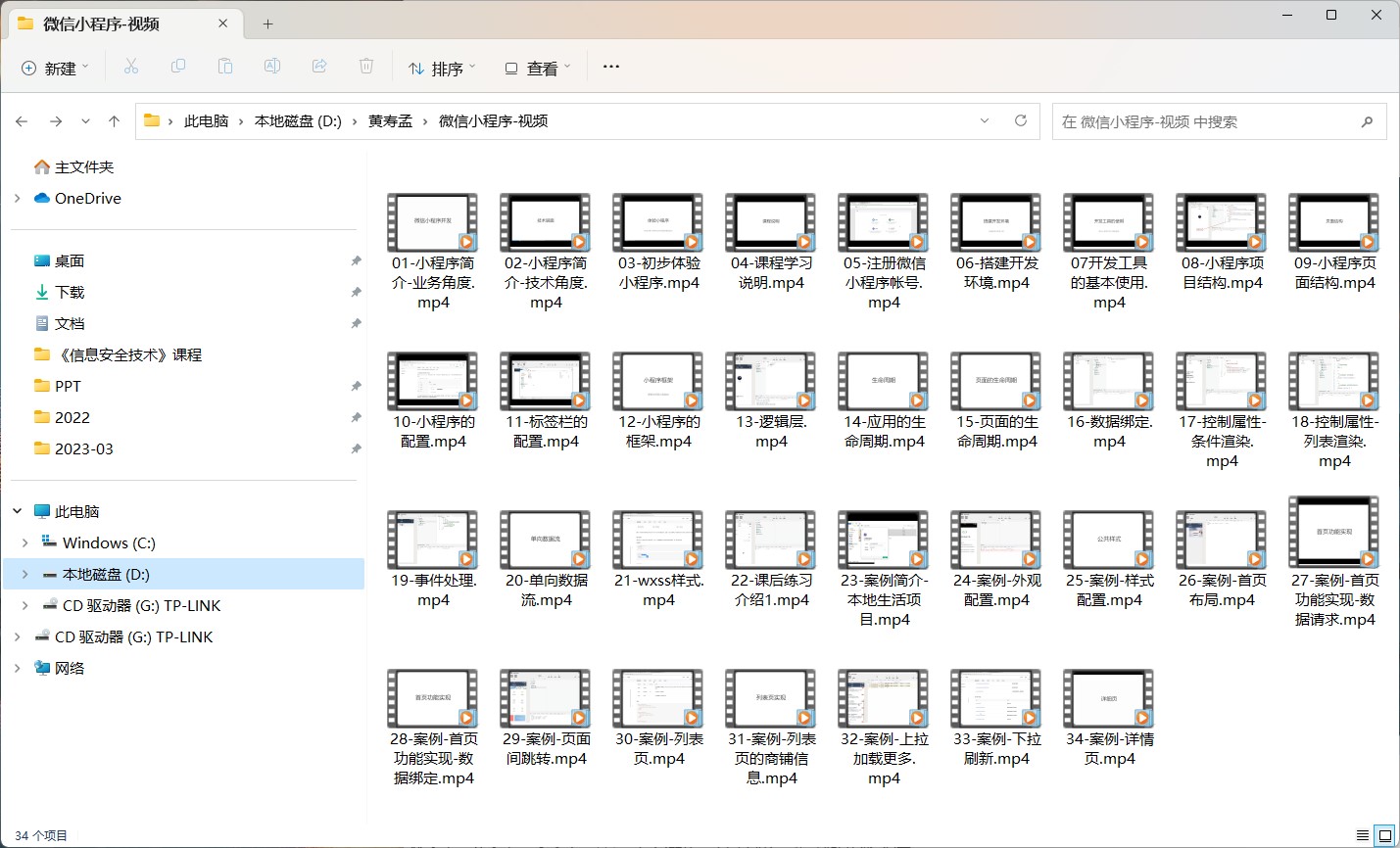This screenshot has width=1400, height=848.
Task: Click 微信小程序-视频 breadcrumb segment
Action: pyautogui.click(x=493, y=120)
